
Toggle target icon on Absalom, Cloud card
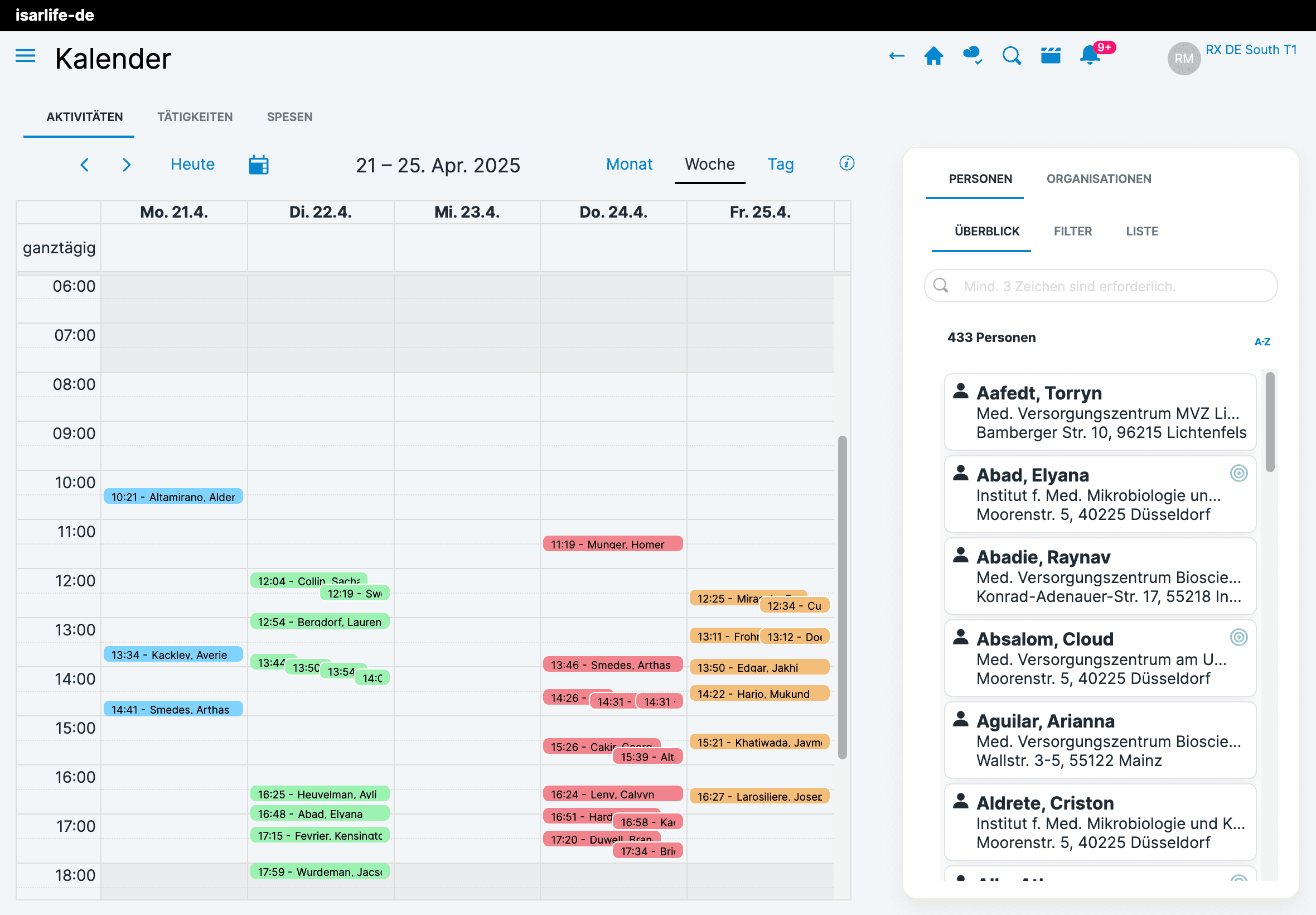[1238, 637]
